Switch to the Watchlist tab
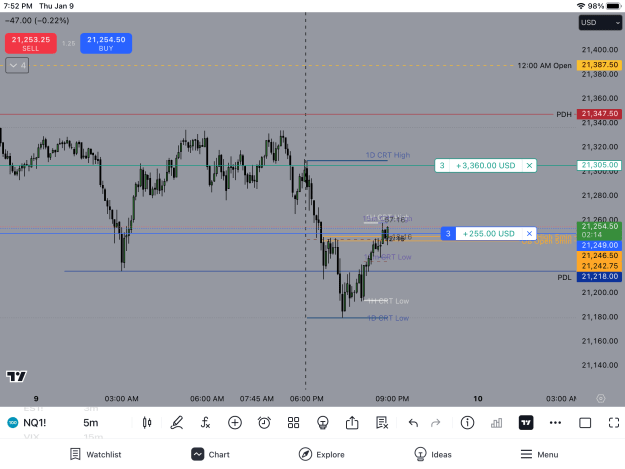Image resolution: width=625 pixels, height=469 pixels. click(x=96, y=454)
